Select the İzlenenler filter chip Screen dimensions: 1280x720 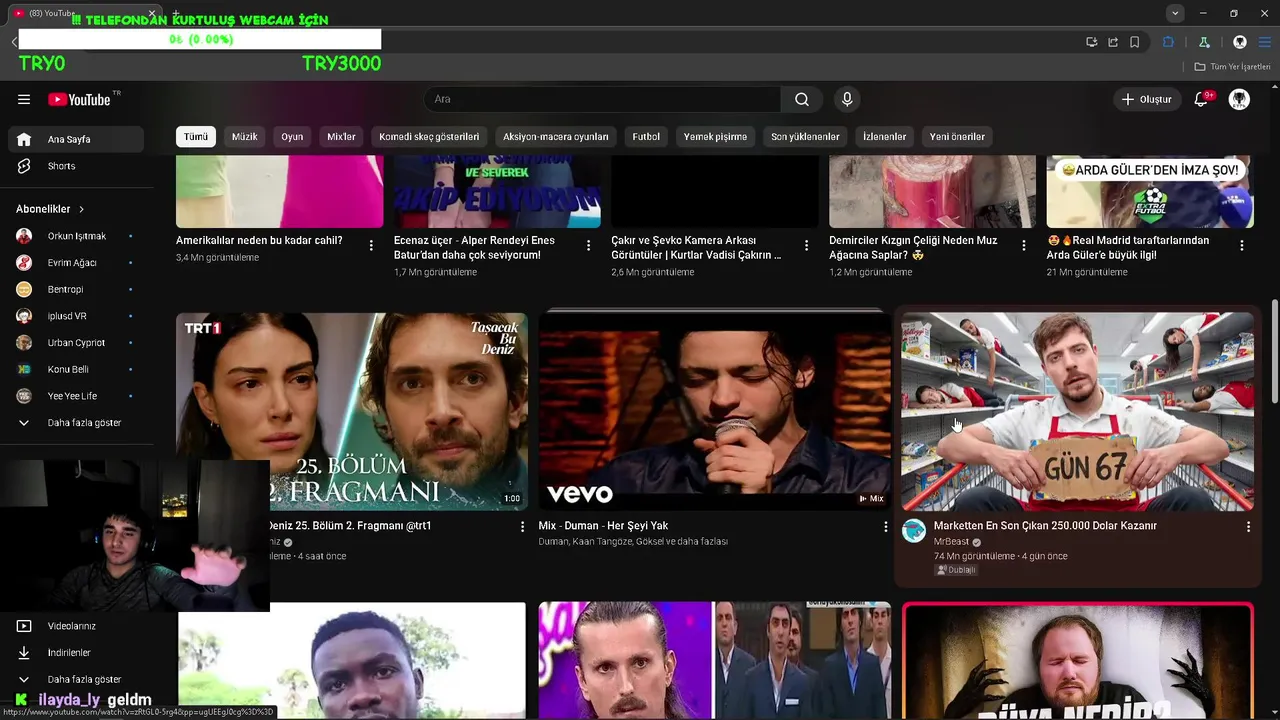885,136
